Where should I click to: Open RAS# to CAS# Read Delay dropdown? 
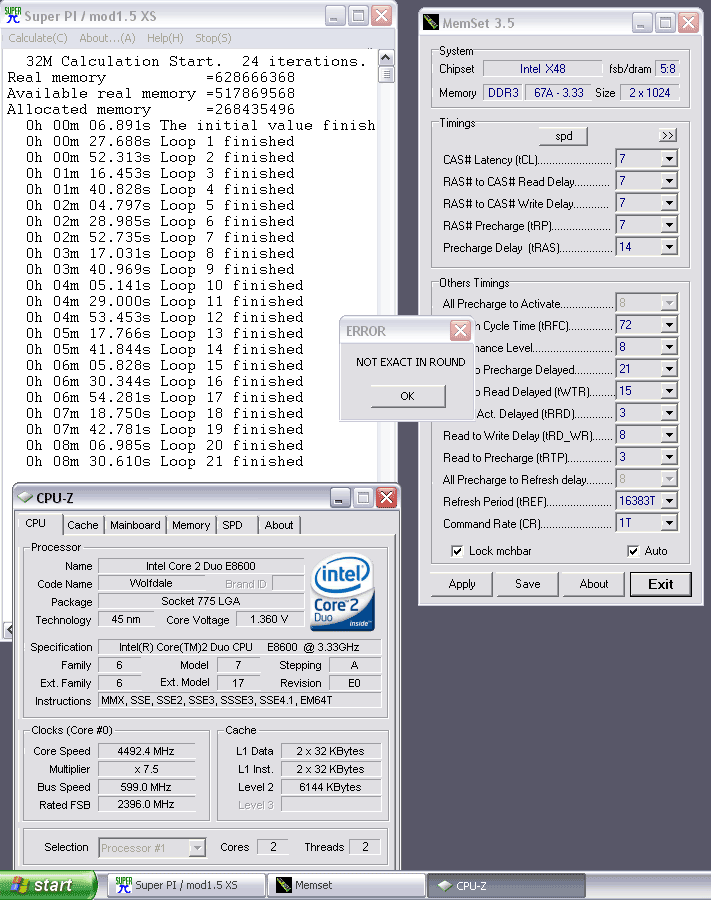[669, 181]
